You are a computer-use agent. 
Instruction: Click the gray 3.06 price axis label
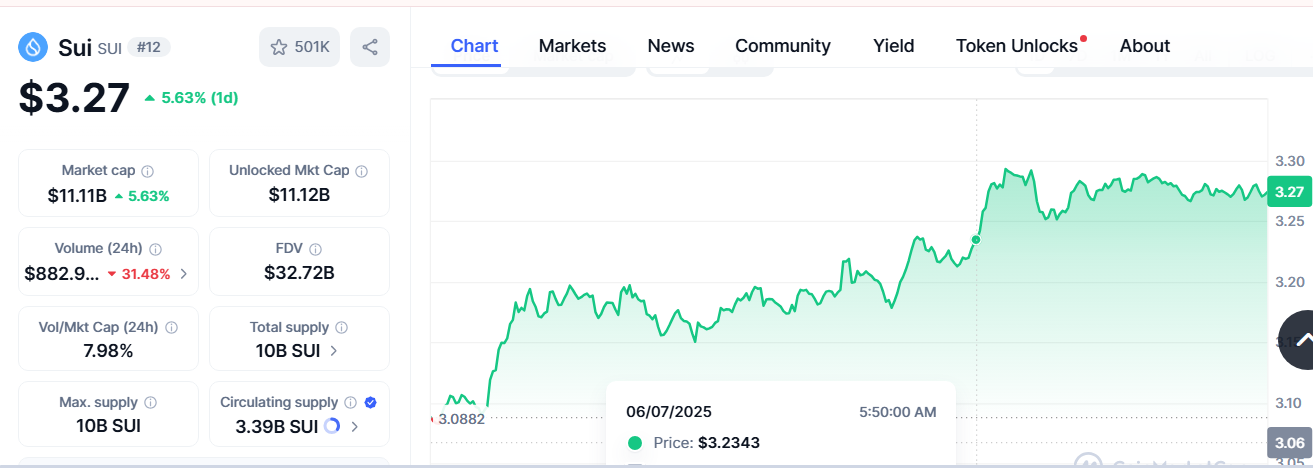tap(1289, 442)
